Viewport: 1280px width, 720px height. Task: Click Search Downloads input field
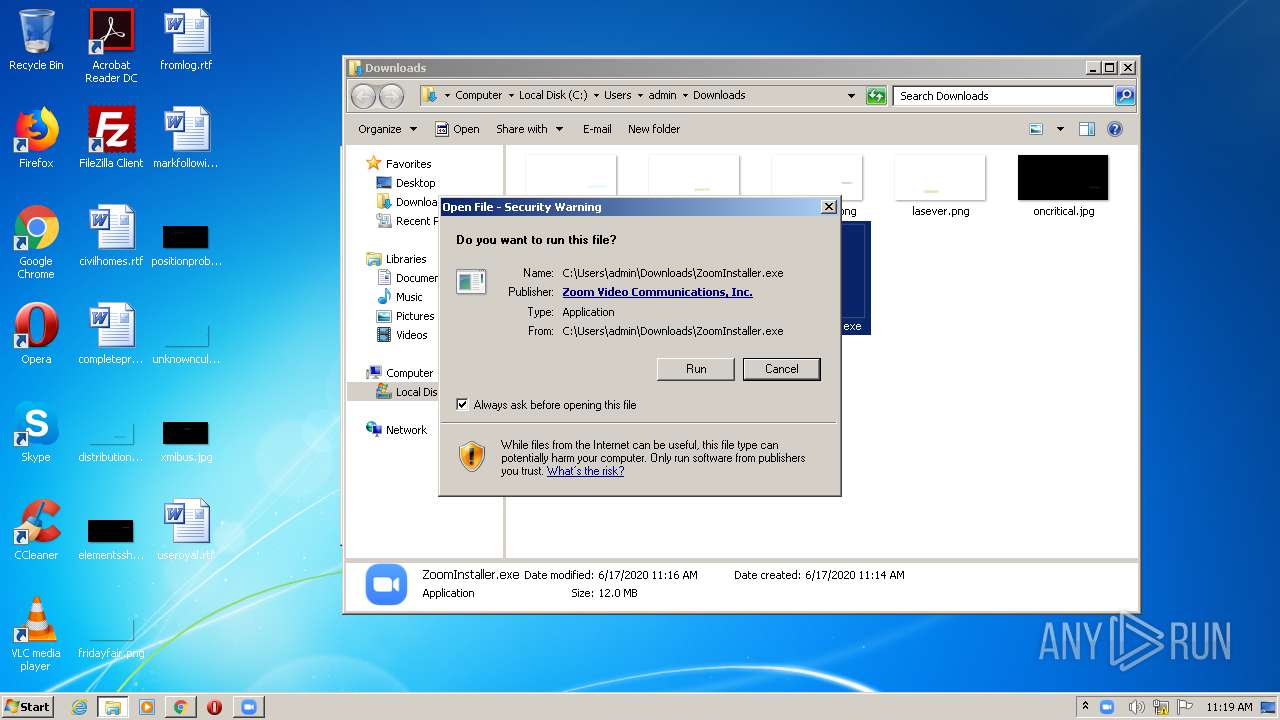pos(1003,96)
